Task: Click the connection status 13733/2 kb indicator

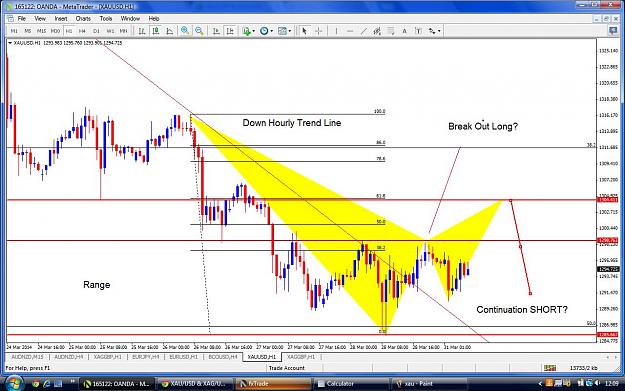Action: pyautogui.click(x=584, y=368)
